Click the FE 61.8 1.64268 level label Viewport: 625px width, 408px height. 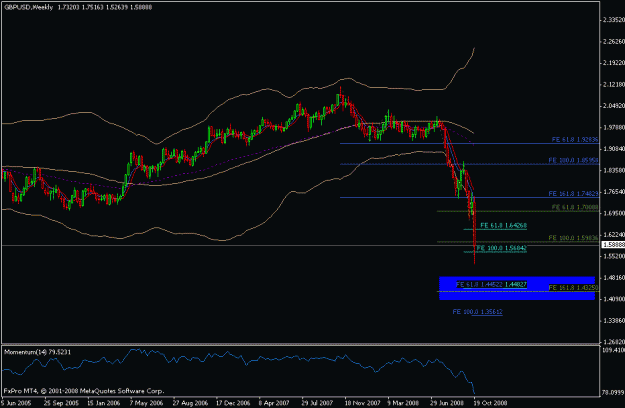[x=503, y=226]
